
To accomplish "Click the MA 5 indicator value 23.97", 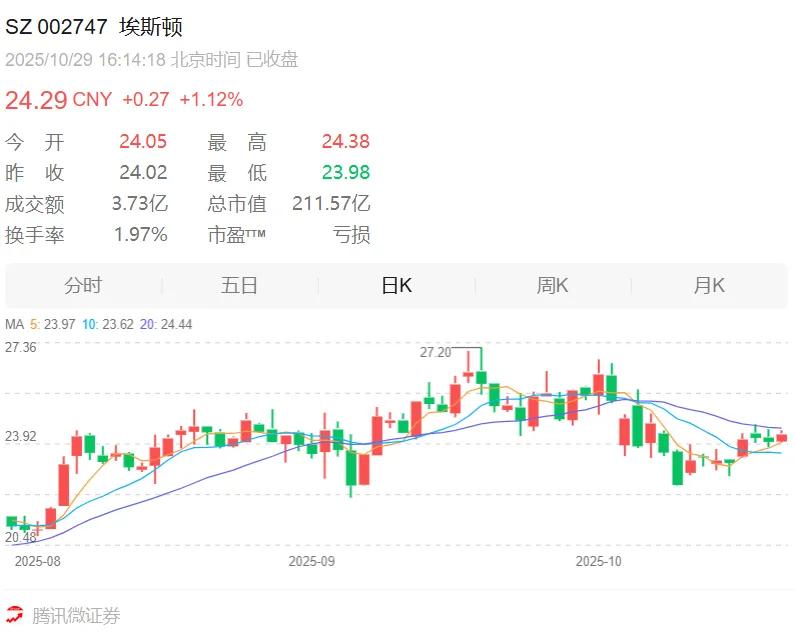I will [x=59, y=324].
